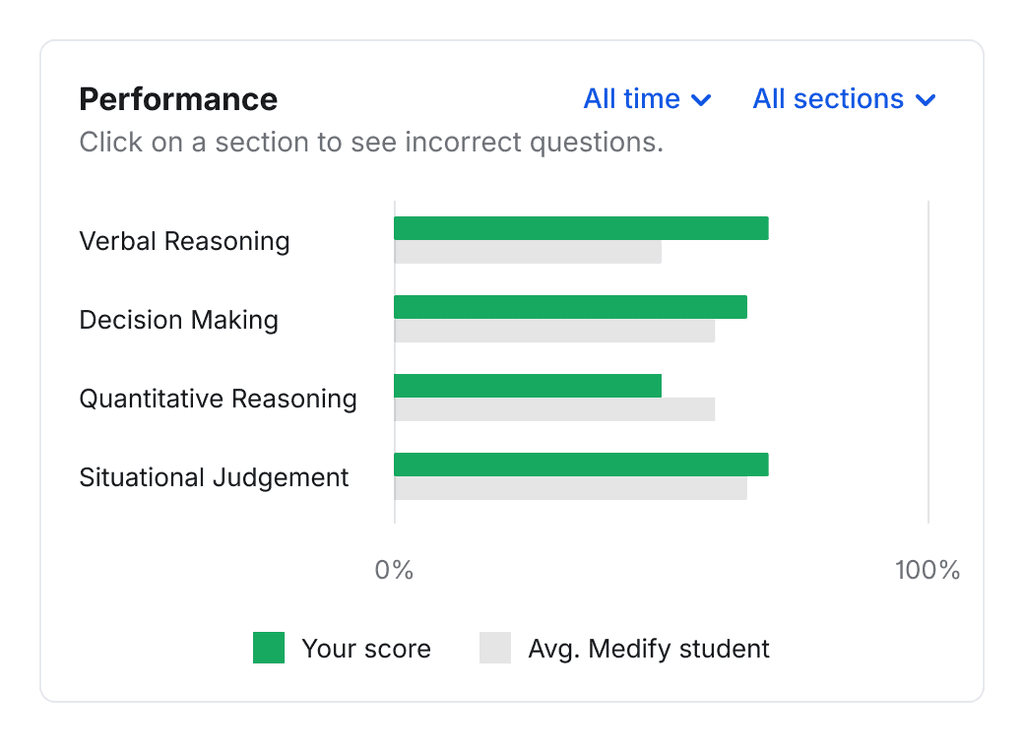Click the green Decision Making score bar
The width and height of the screenshot is (1024, 742).
(x=570, y=307)
